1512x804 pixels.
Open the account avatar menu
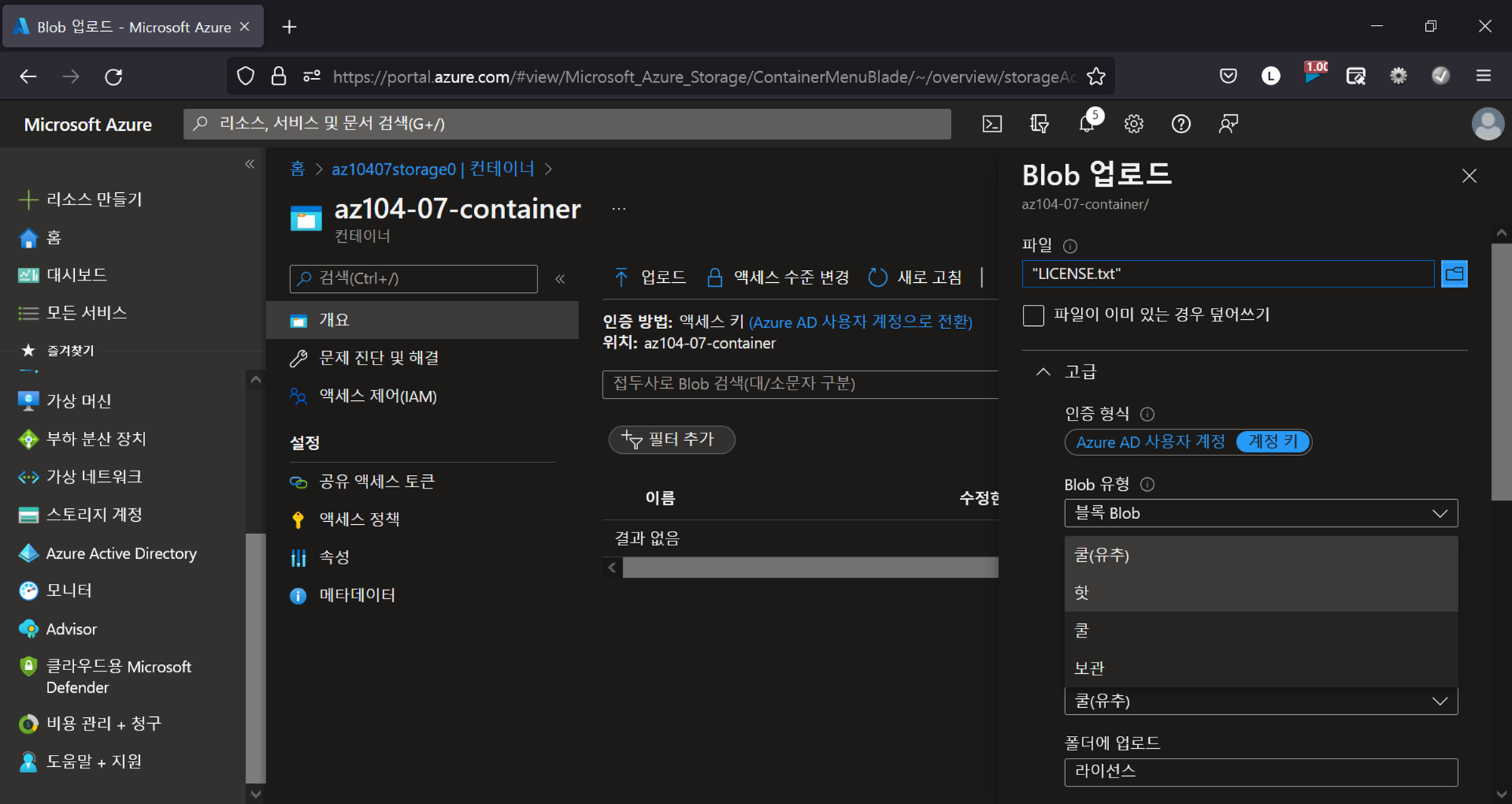(1487, 124)
